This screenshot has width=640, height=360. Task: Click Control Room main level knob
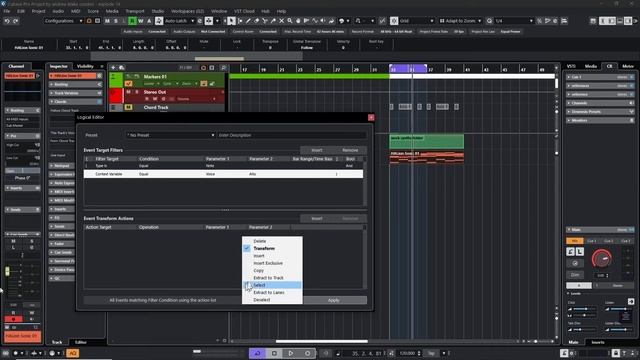pyautogui.click(x=602, y=258)
